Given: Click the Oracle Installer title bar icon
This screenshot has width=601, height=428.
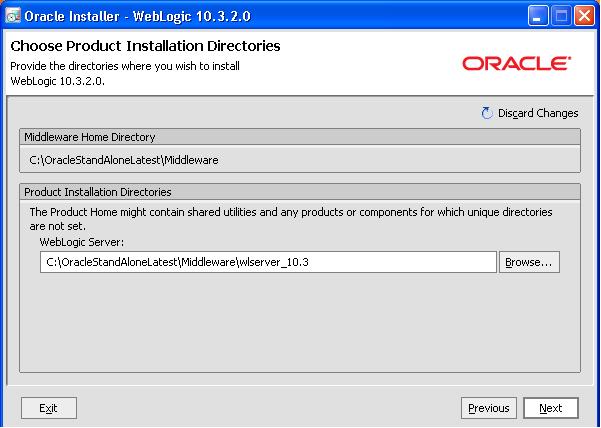Looking at the screenshot, I should (x=13, y=15).
